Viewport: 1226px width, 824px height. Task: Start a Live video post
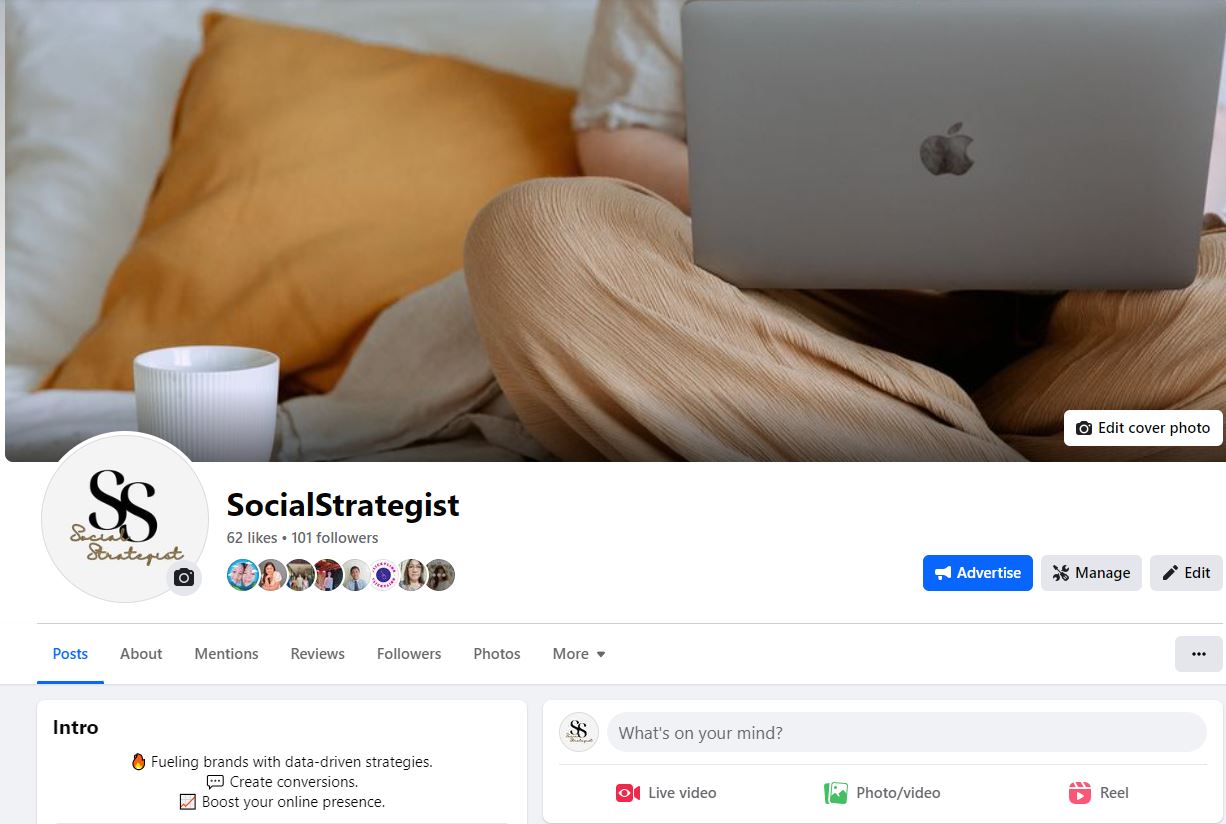tap(666, 793)
